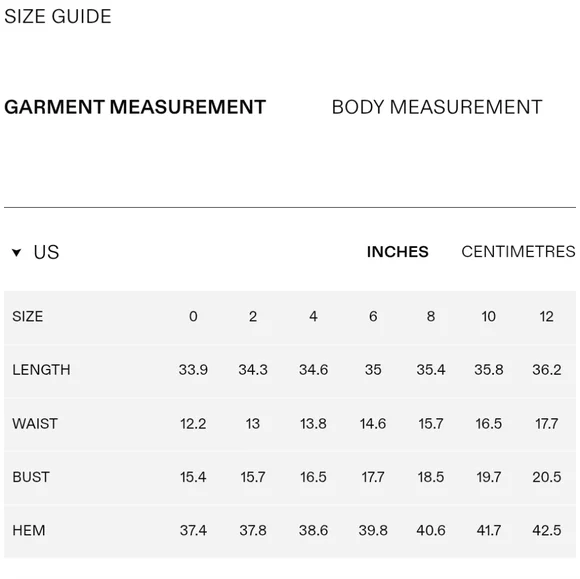Select the Garment Measurement tab
Viewport: 580px width, 579px height.
tap(135, 107)
